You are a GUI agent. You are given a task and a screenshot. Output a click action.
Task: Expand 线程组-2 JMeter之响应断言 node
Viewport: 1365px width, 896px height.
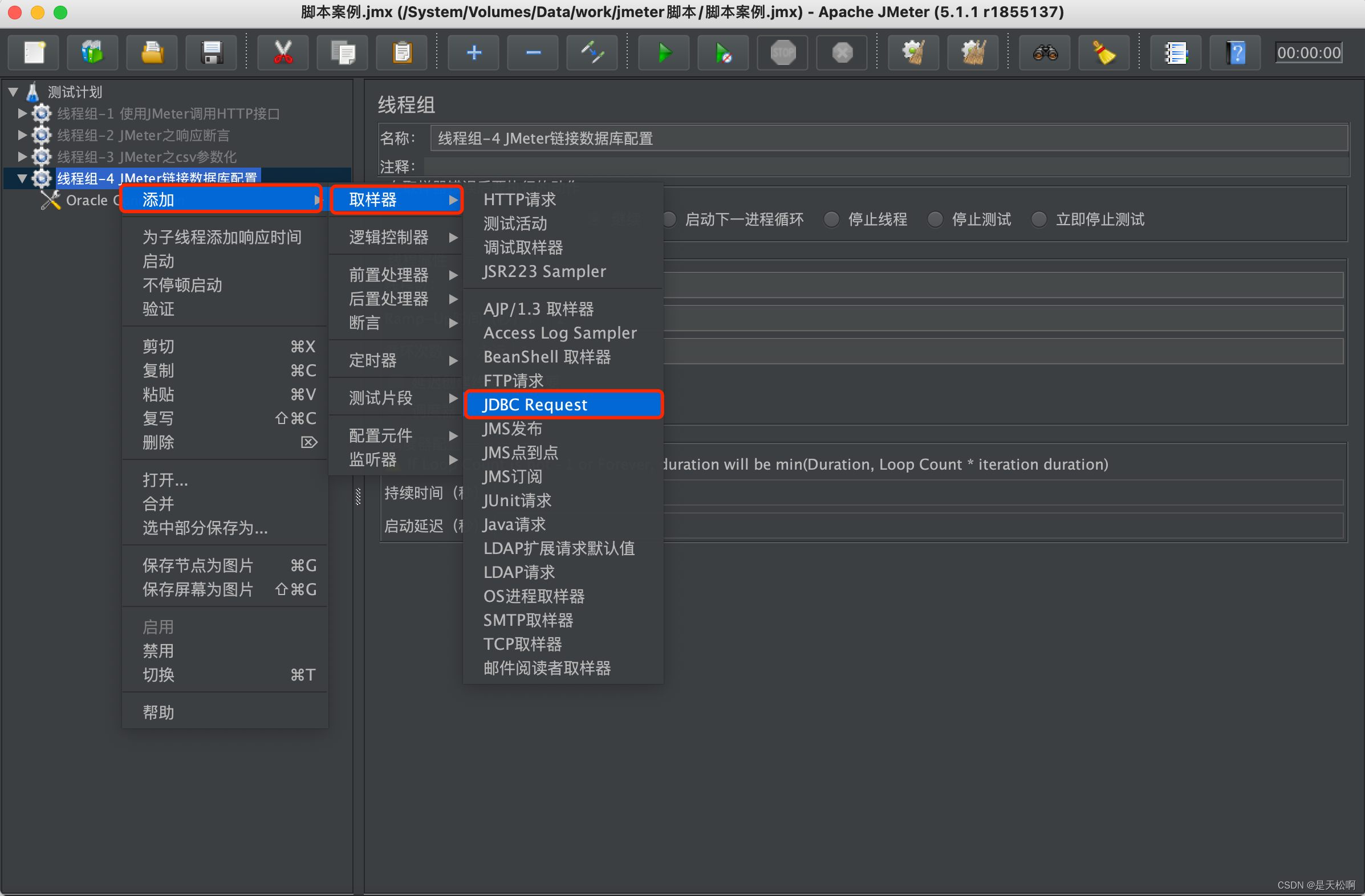22,135
